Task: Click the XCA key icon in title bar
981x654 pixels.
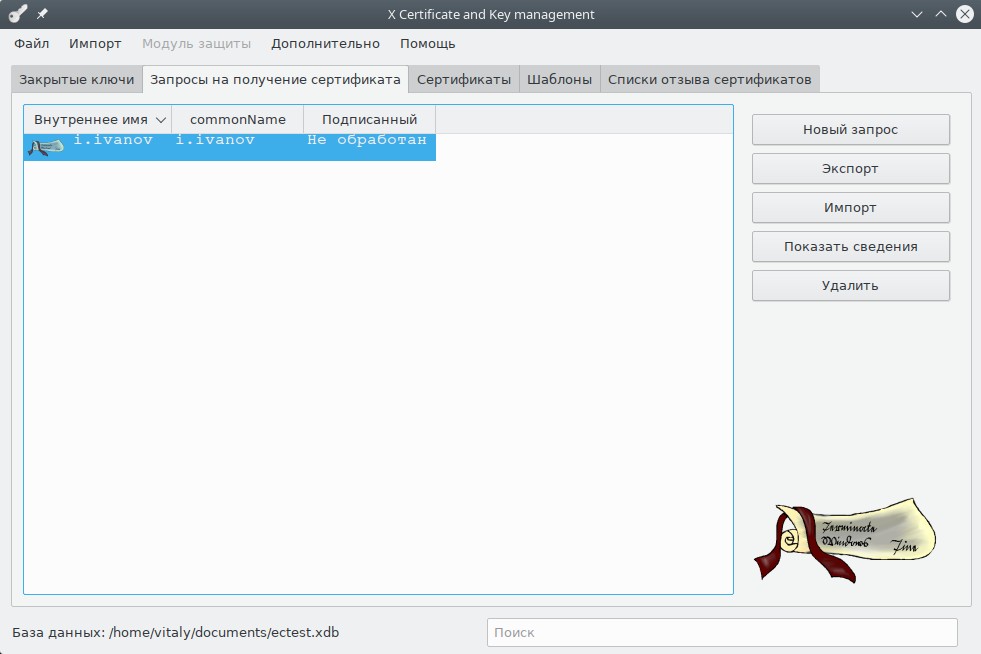Action: pyautogui.click(x=17, y=14)
